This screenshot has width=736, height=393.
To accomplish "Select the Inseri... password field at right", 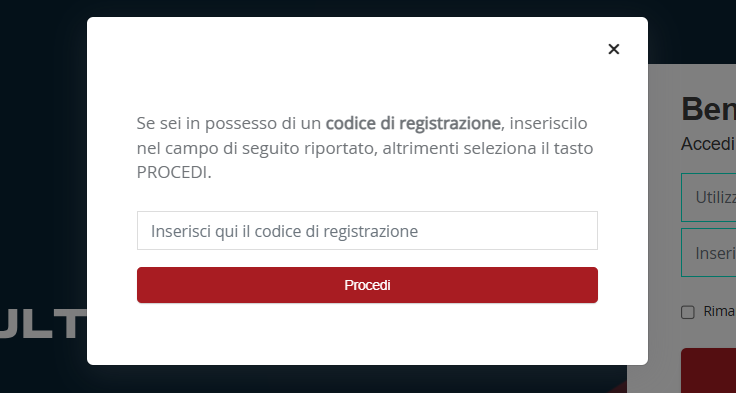I will [709, 253].
